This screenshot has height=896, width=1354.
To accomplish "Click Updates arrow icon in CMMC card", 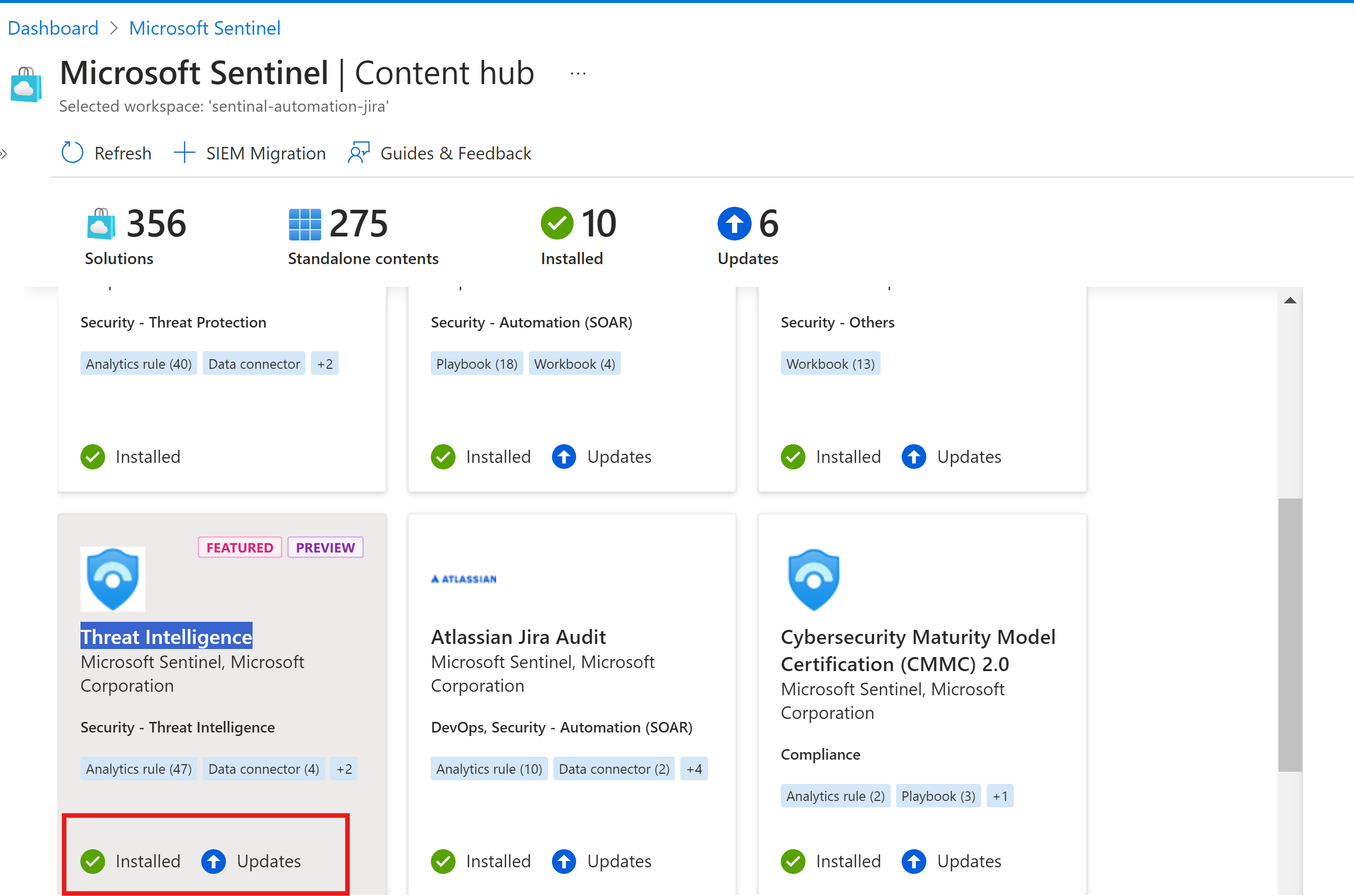I will (914, 861).
